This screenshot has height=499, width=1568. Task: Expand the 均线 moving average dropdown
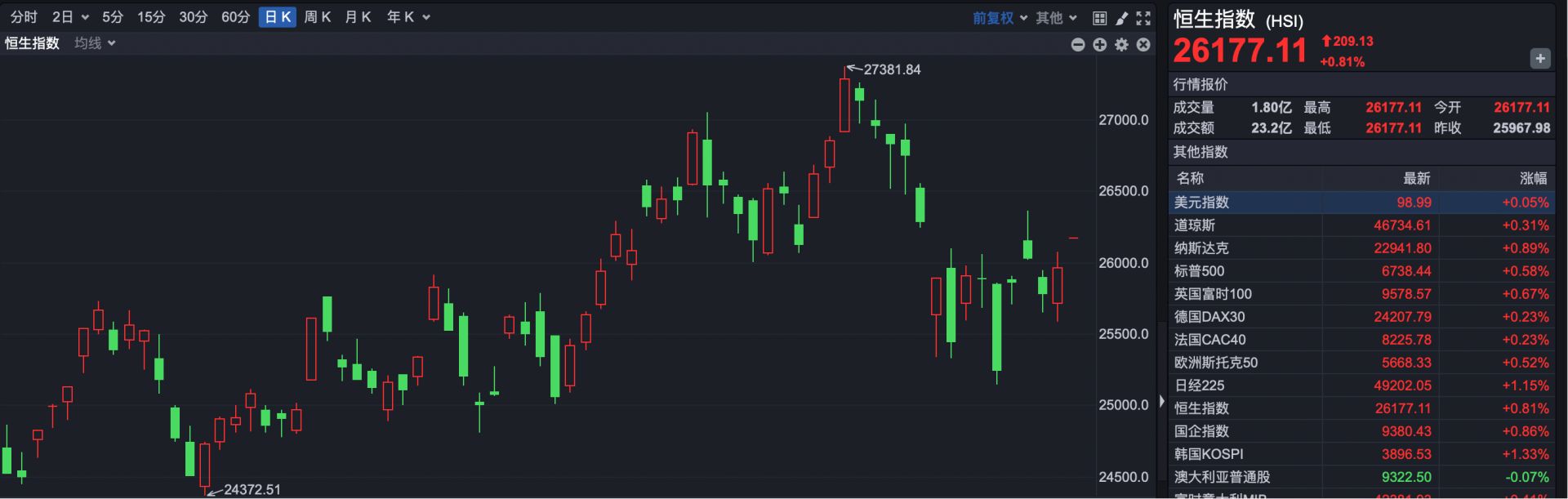pyautogui.click(x=95, y=43)
